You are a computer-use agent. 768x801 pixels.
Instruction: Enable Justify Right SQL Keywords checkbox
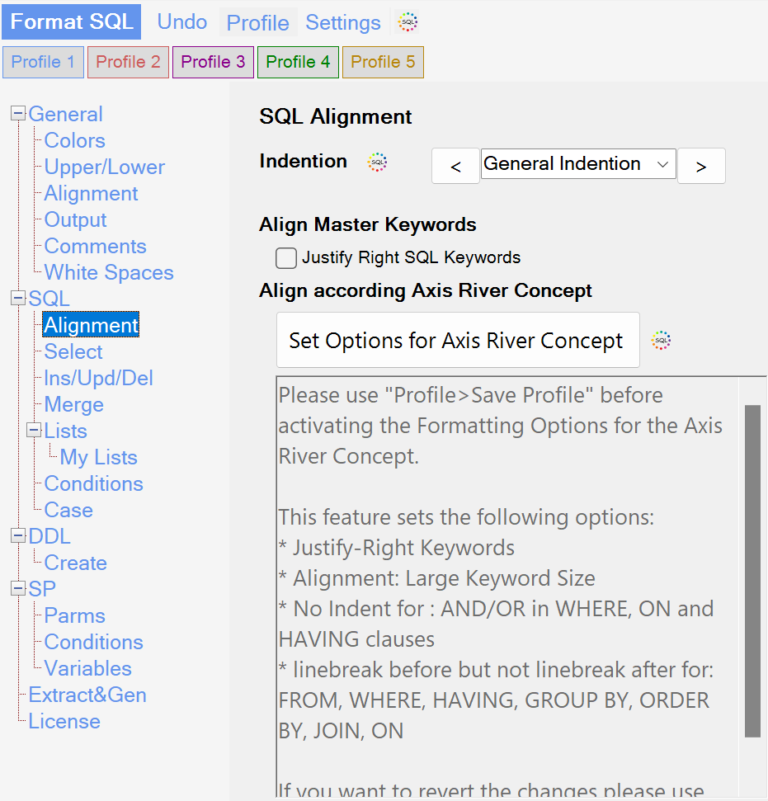click(286, 258)
